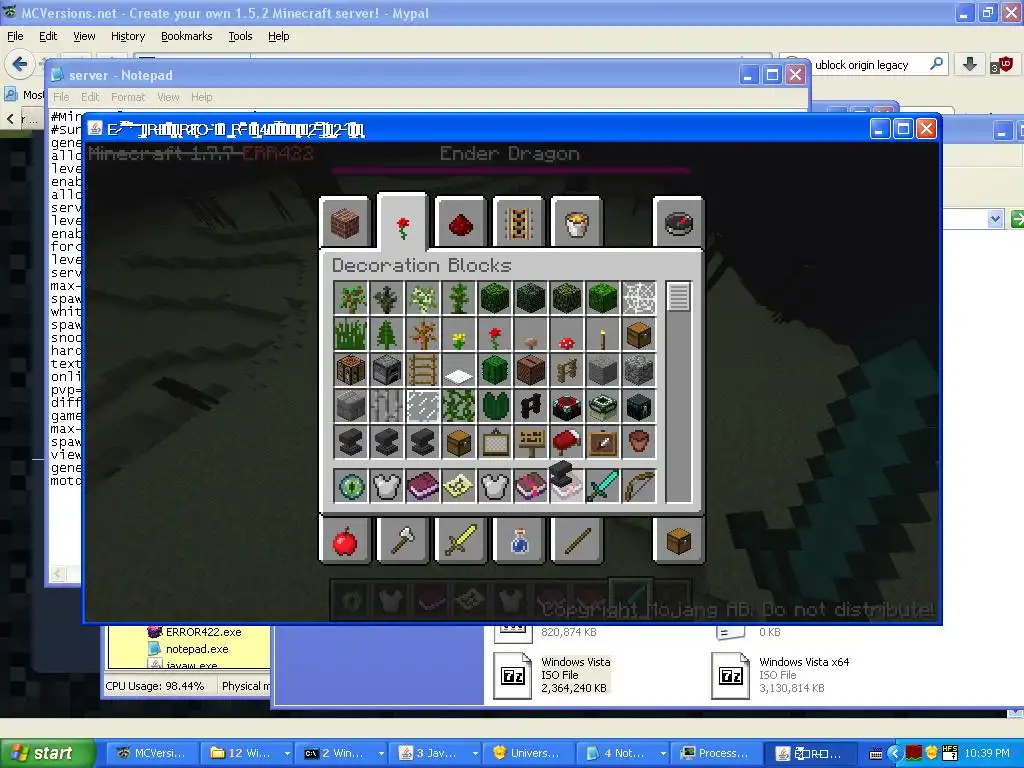This screenshot has width=1024, height=768.
Task: Select the bow in the hotbar
Action: pyautogui.click(x=639, y=487)
